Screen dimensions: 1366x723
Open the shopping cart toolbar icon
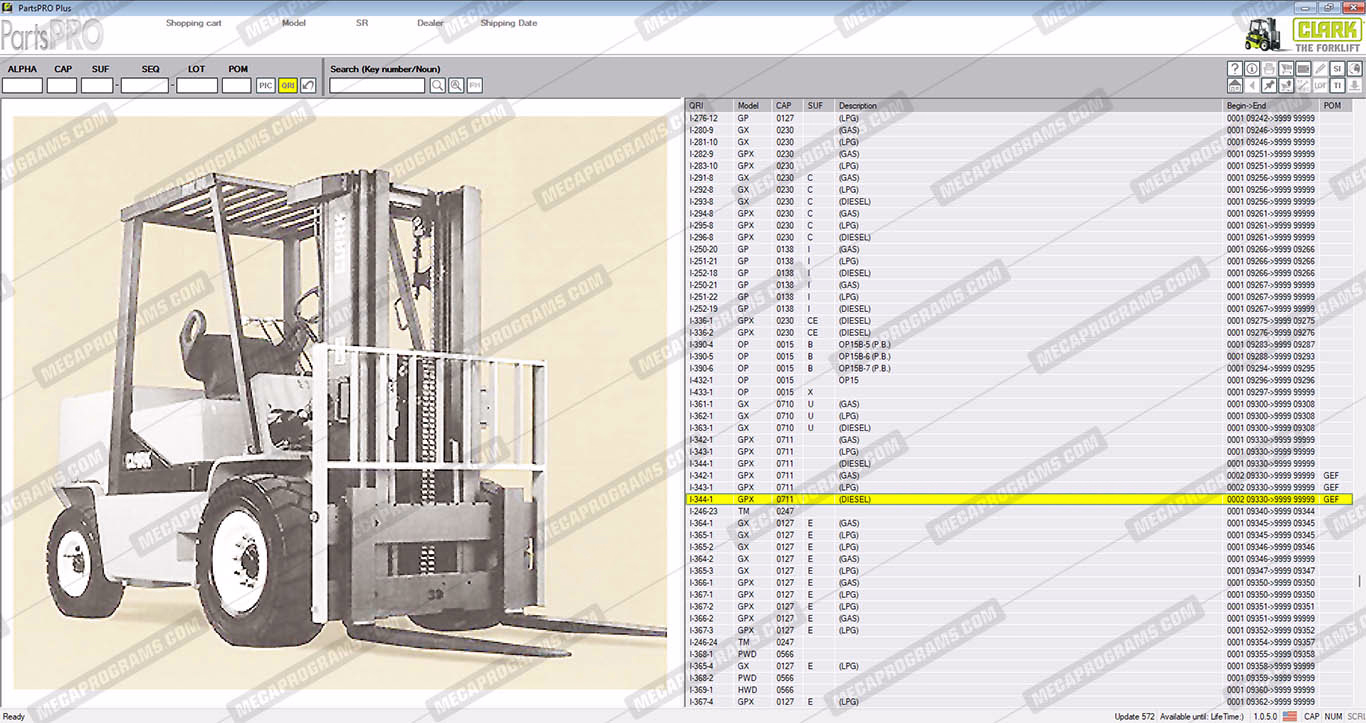1286,69
